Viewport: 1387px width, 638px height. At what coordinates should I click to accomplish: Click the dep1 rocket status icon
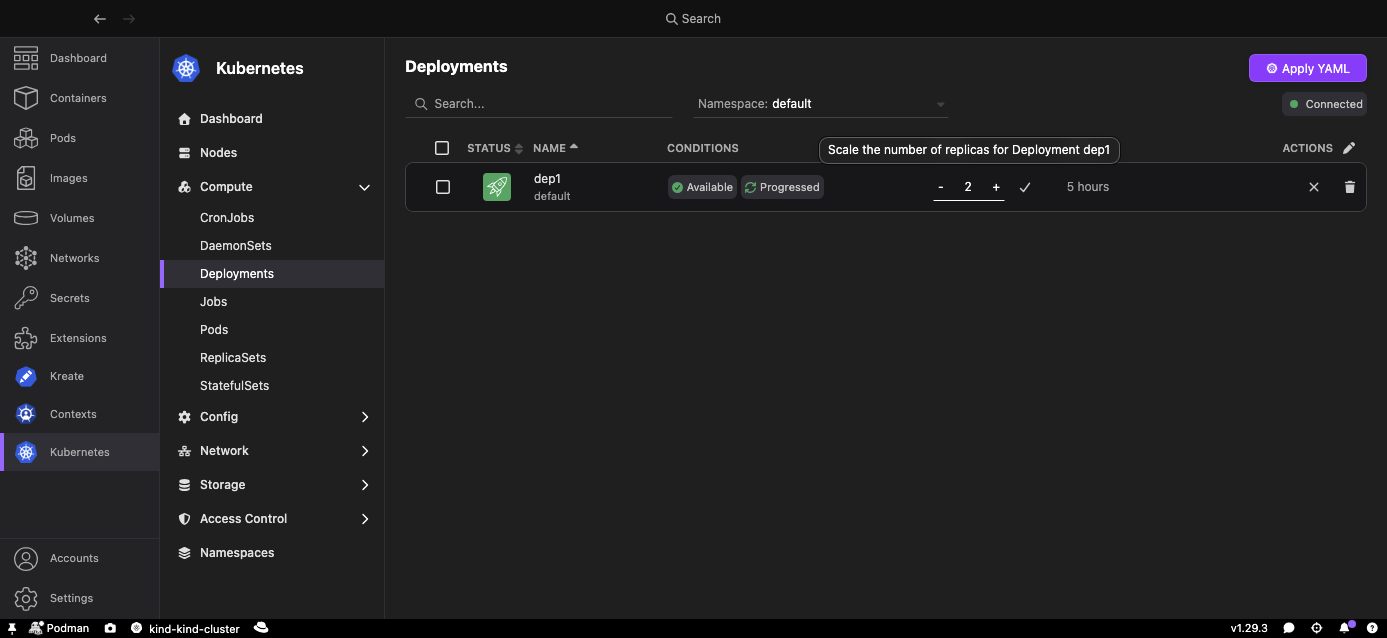tap(497, 187)
